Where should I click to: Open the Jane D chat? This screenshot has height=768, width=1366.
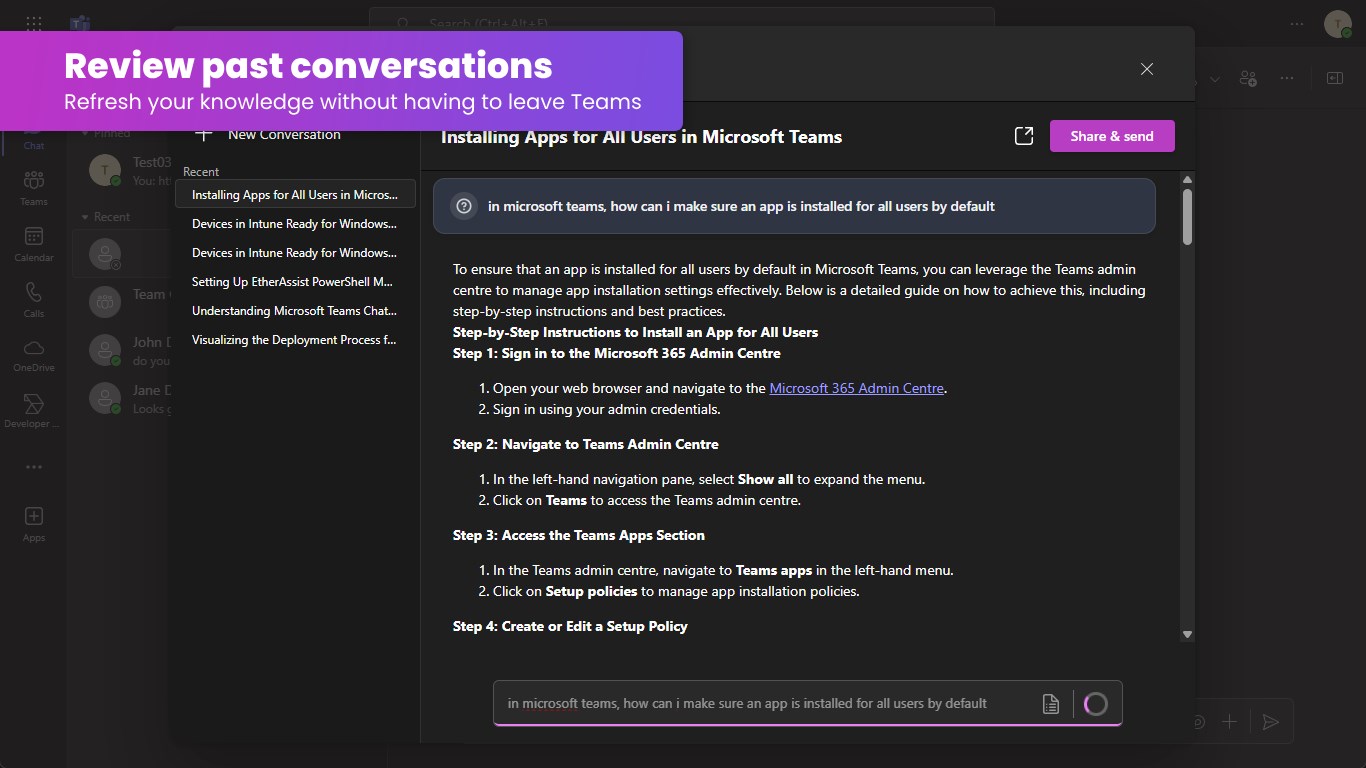tap(122, 398)
